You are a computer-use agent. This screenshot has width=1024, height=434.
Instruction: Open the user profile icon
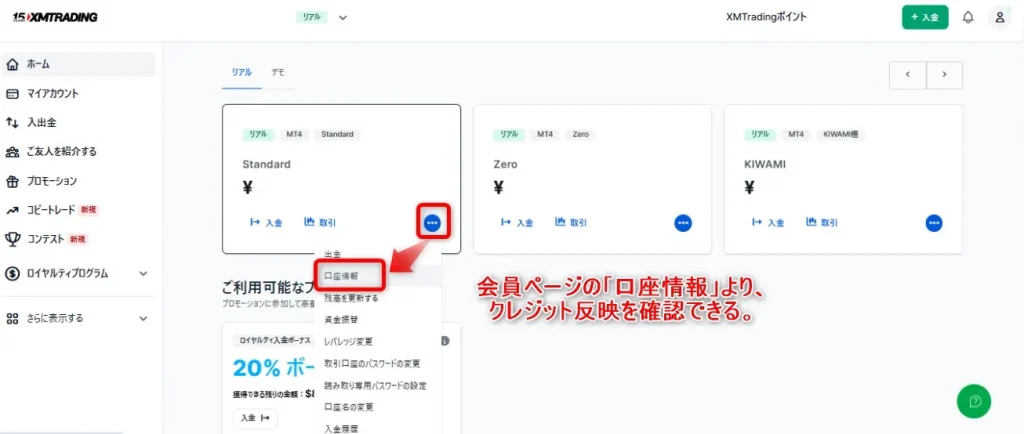pyautogui.click(x=999, y=18)
